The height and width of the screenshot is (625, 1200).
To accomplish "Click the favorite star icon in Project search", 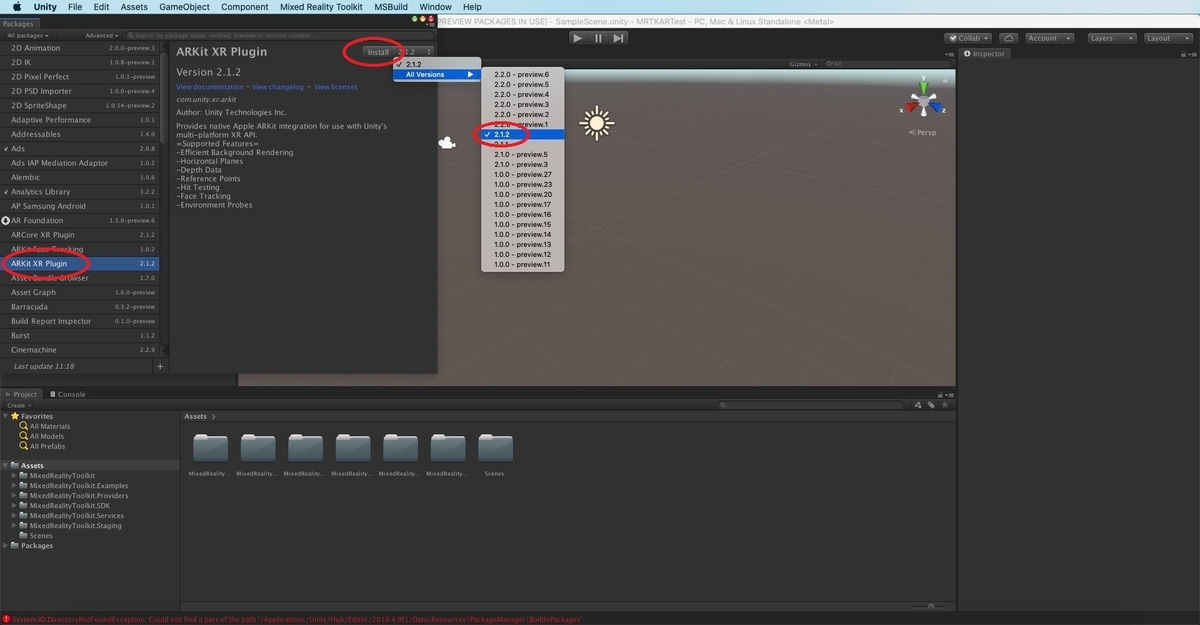I will pyautogui.click(x=944, y=405).
